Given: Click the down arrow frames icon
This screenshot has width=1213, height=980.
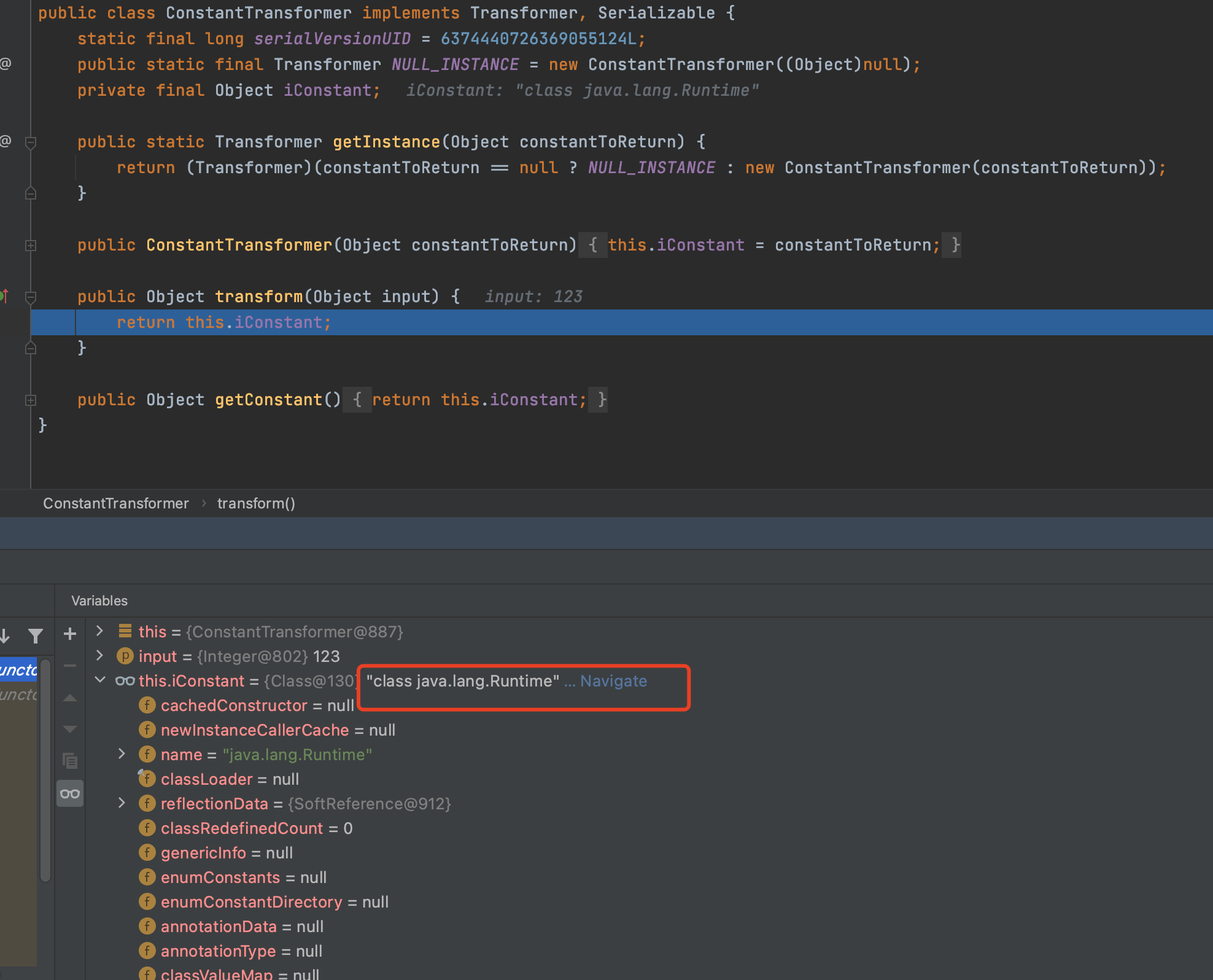Looking at the screenshot, I should [5, 636].
